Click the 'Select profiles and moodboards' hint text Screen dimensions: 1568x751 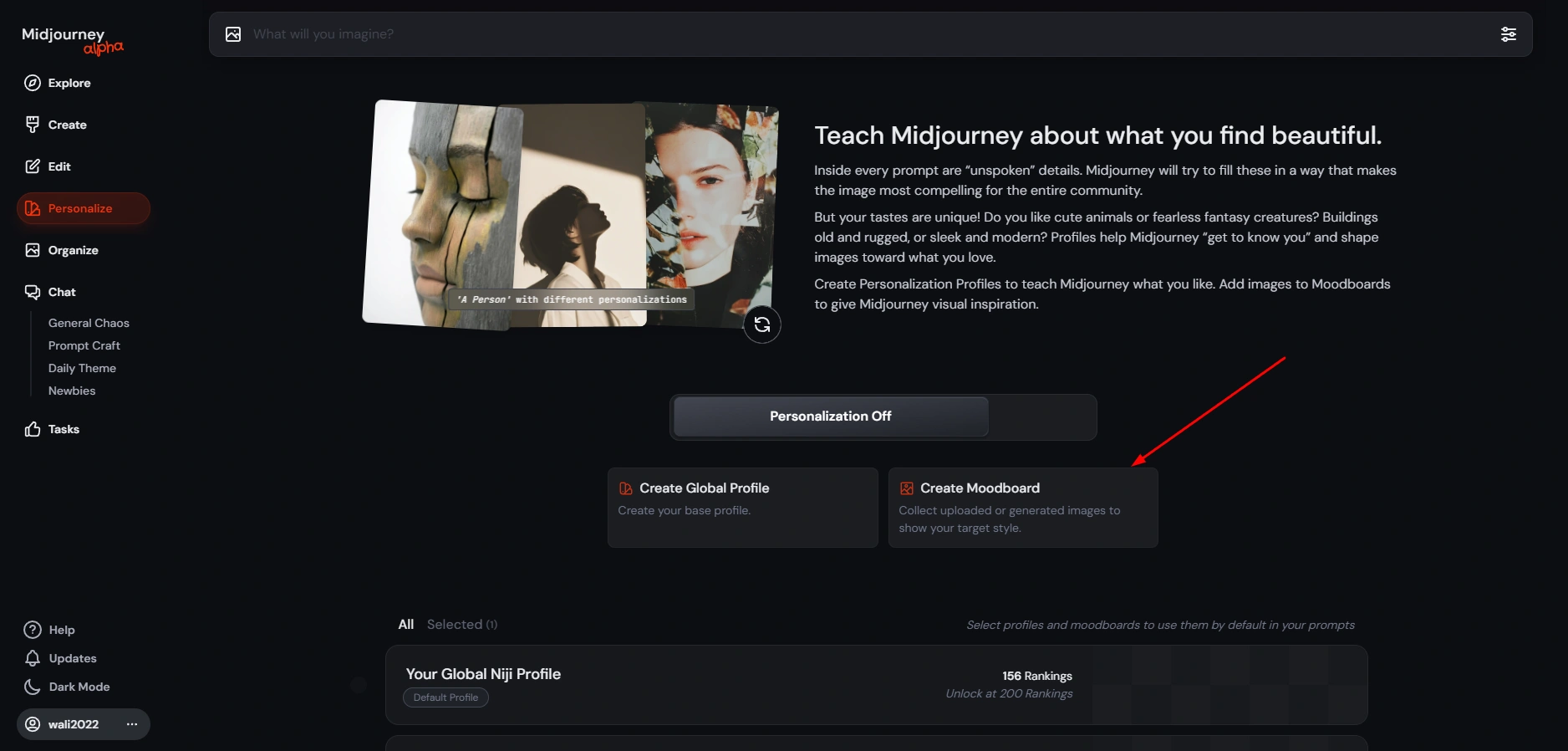pyautogui.click(x=1161, y=625)
